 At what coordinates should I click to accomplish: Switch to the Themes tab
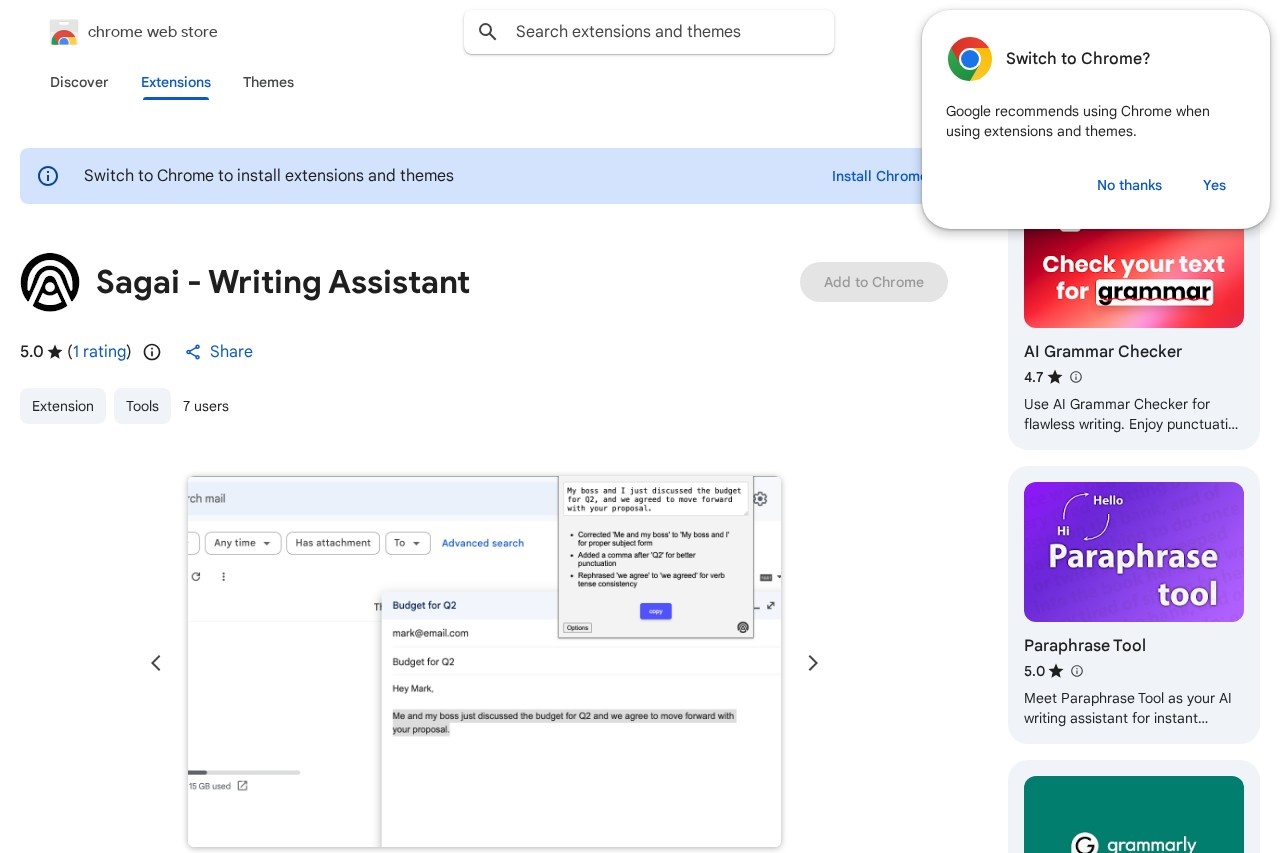(268, 82)
